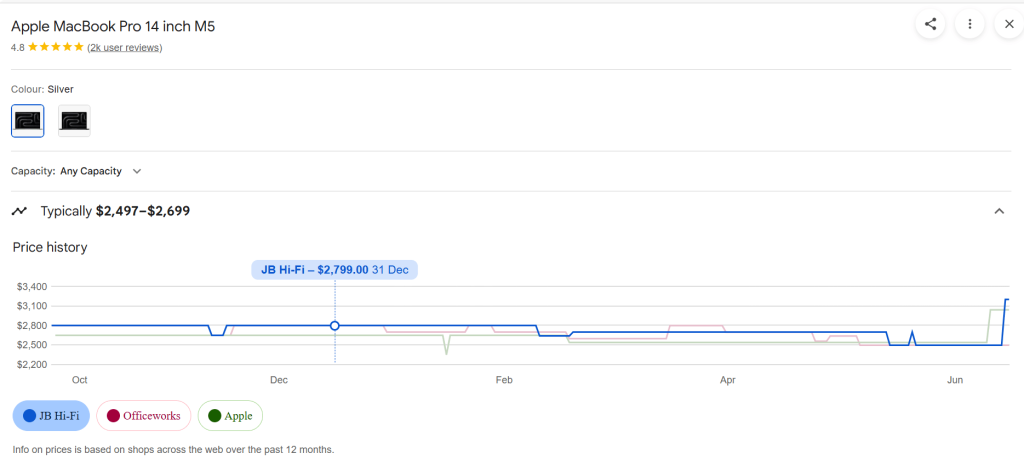Image resolution: width=1024 pixels, height=459 pixels.
Task: Click the Apr month label
Action: (728, 379)
